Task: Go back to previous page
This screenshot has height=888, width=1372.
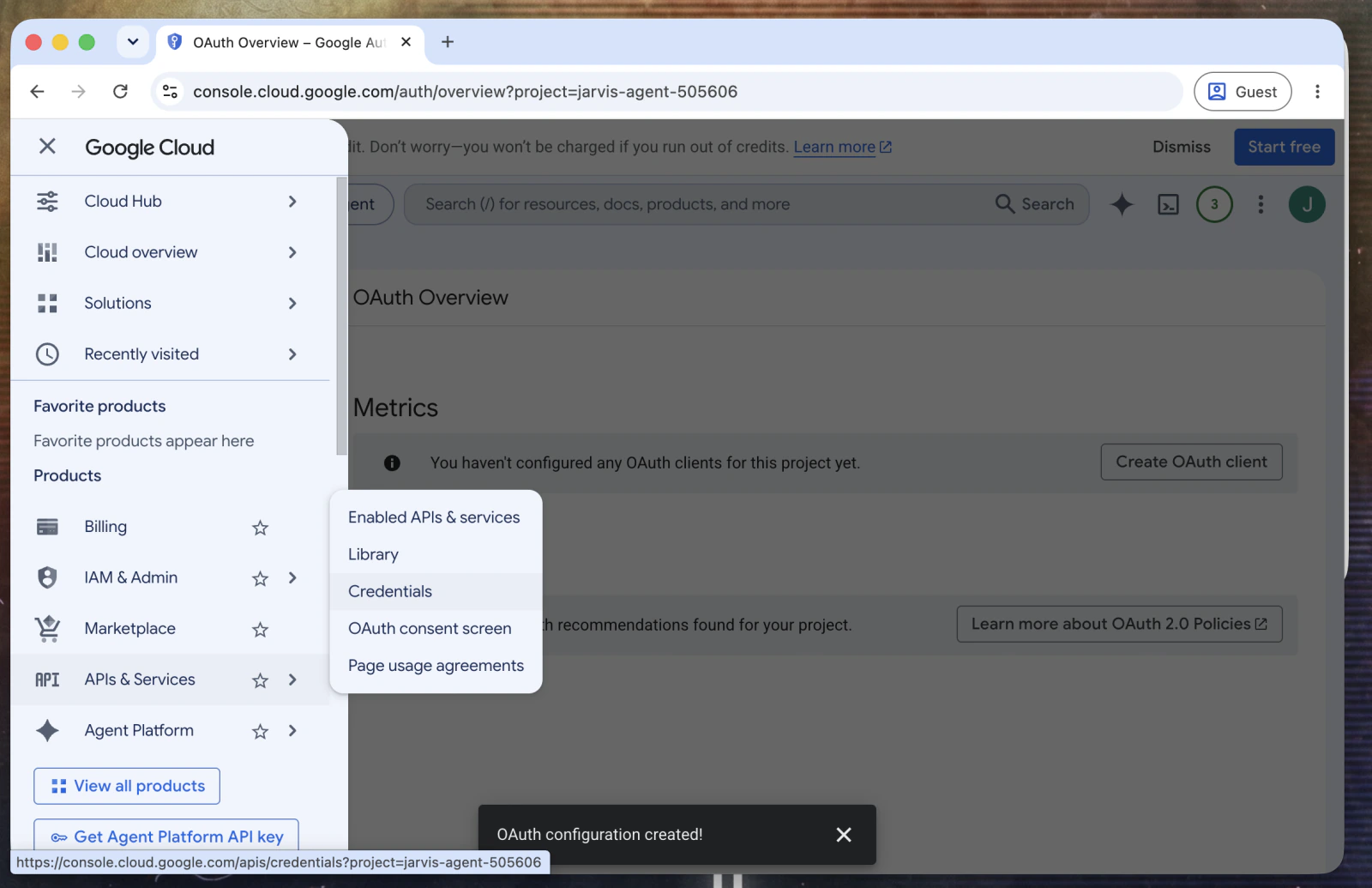Action: pos(37,92)
